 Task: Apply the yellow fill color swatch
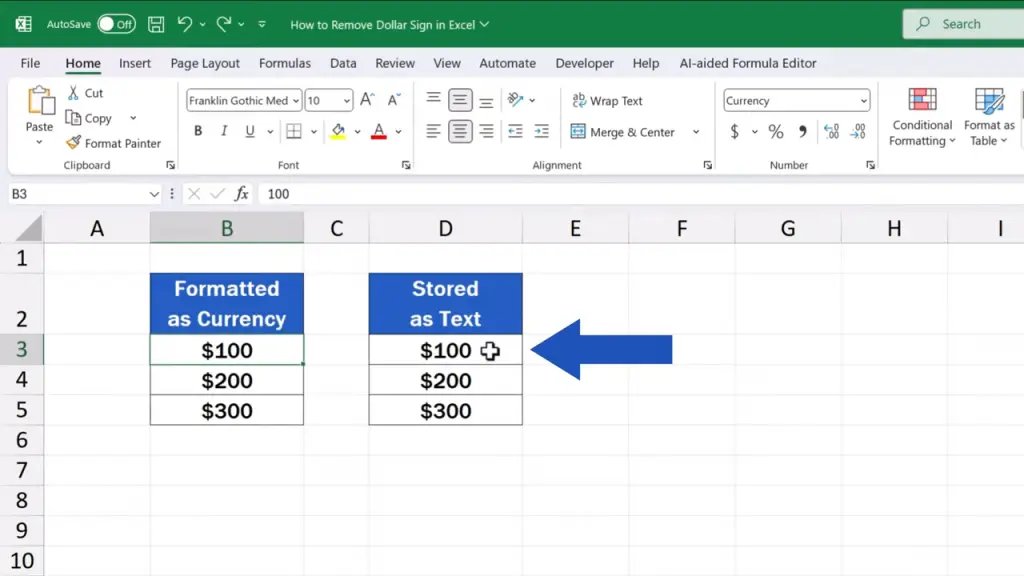point(338,132)
